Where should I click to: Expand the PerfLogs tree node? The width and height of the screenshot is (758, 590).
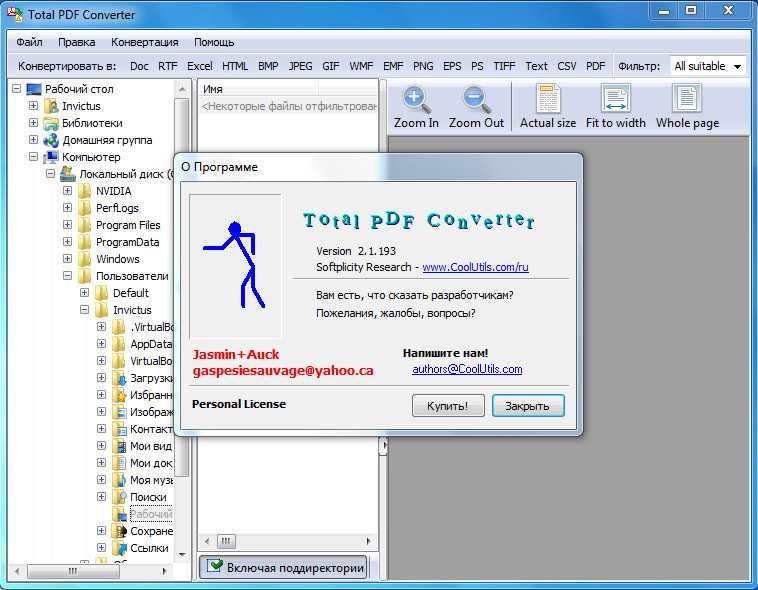67,207
